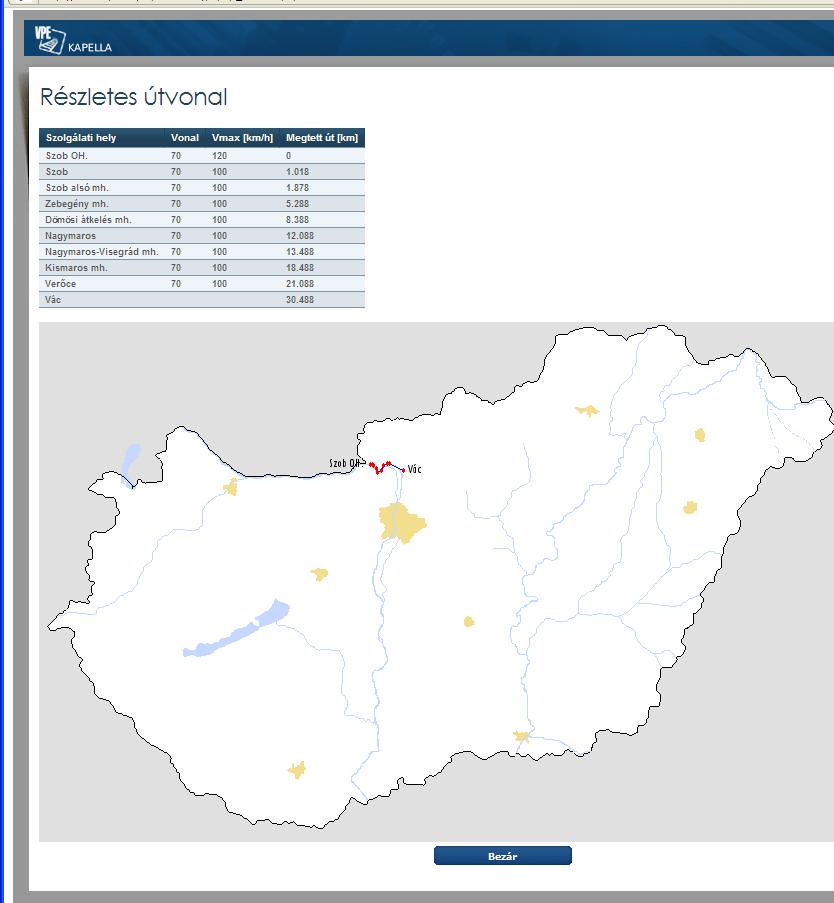Click the Verőce station row
834x903 pixels.
(202, 283)
